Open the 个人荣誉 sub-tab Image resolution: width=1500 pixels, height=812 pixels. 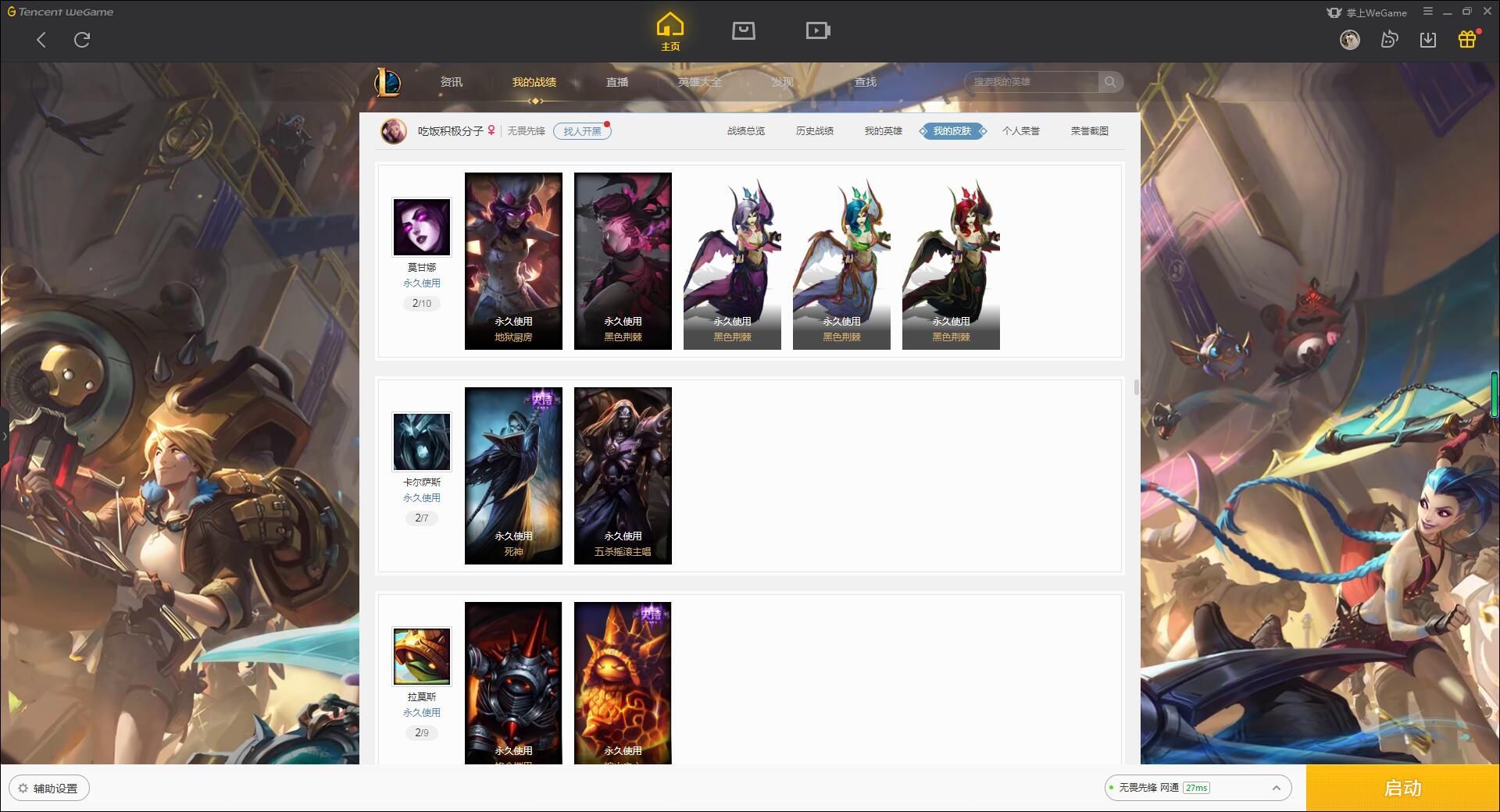1021,131
